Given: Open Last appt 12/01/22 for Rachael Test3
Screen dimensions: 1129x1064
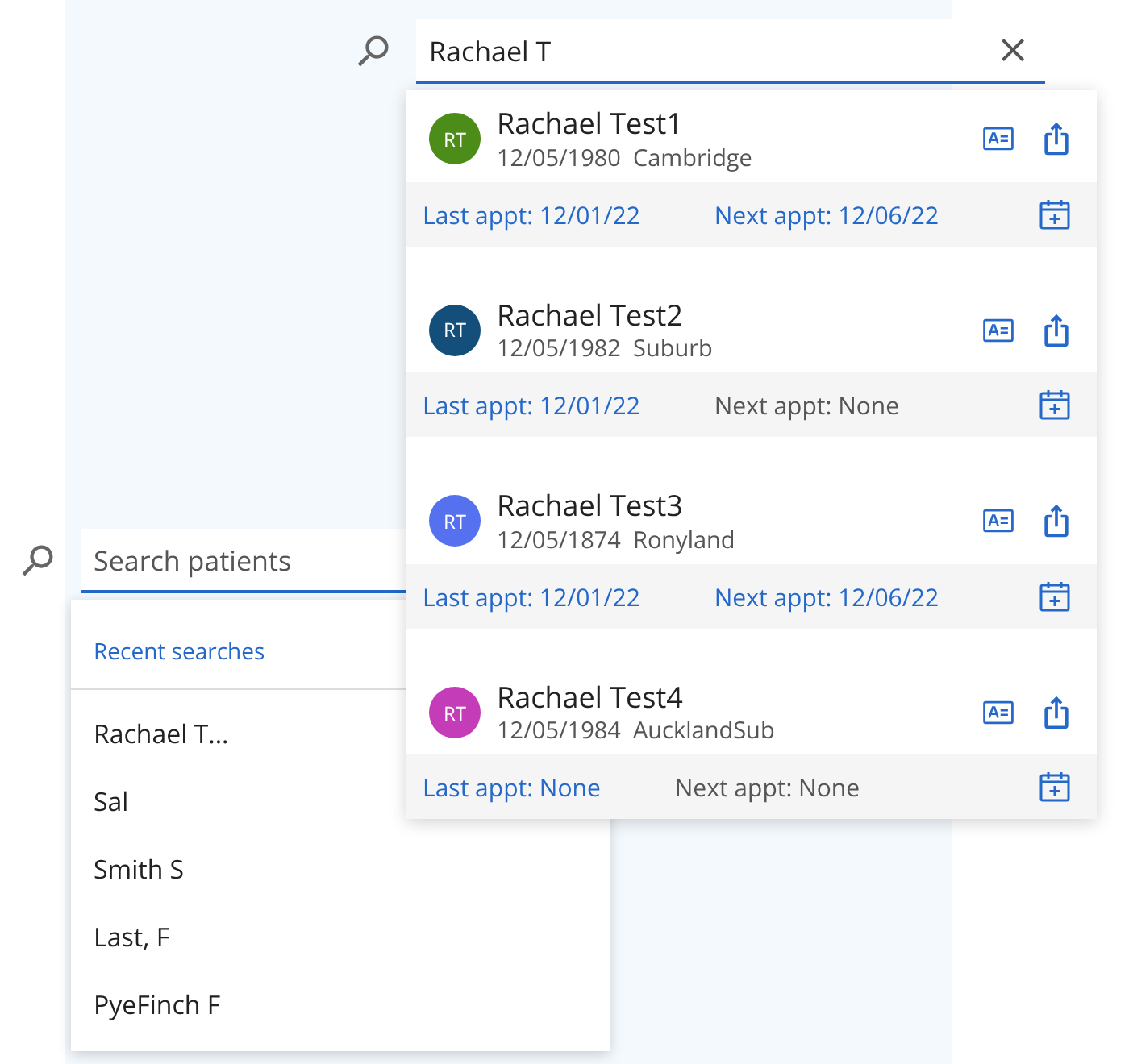Looking at the screenshot, I should pyautogui.click(x=531, y=598).
